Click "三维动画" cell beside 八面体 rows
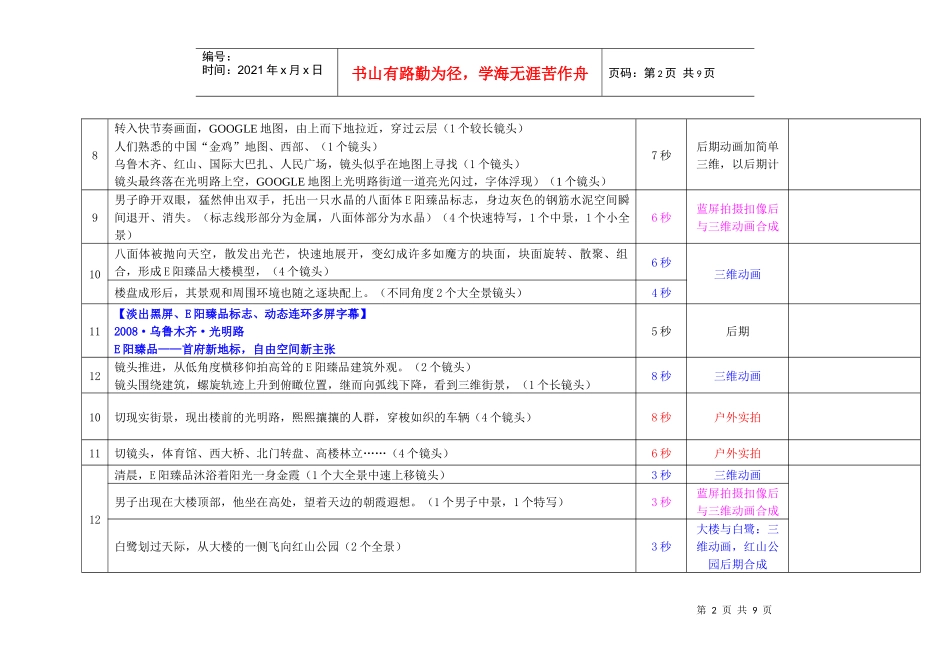Screen dimensions: 950x672 [x=737, y=274]
